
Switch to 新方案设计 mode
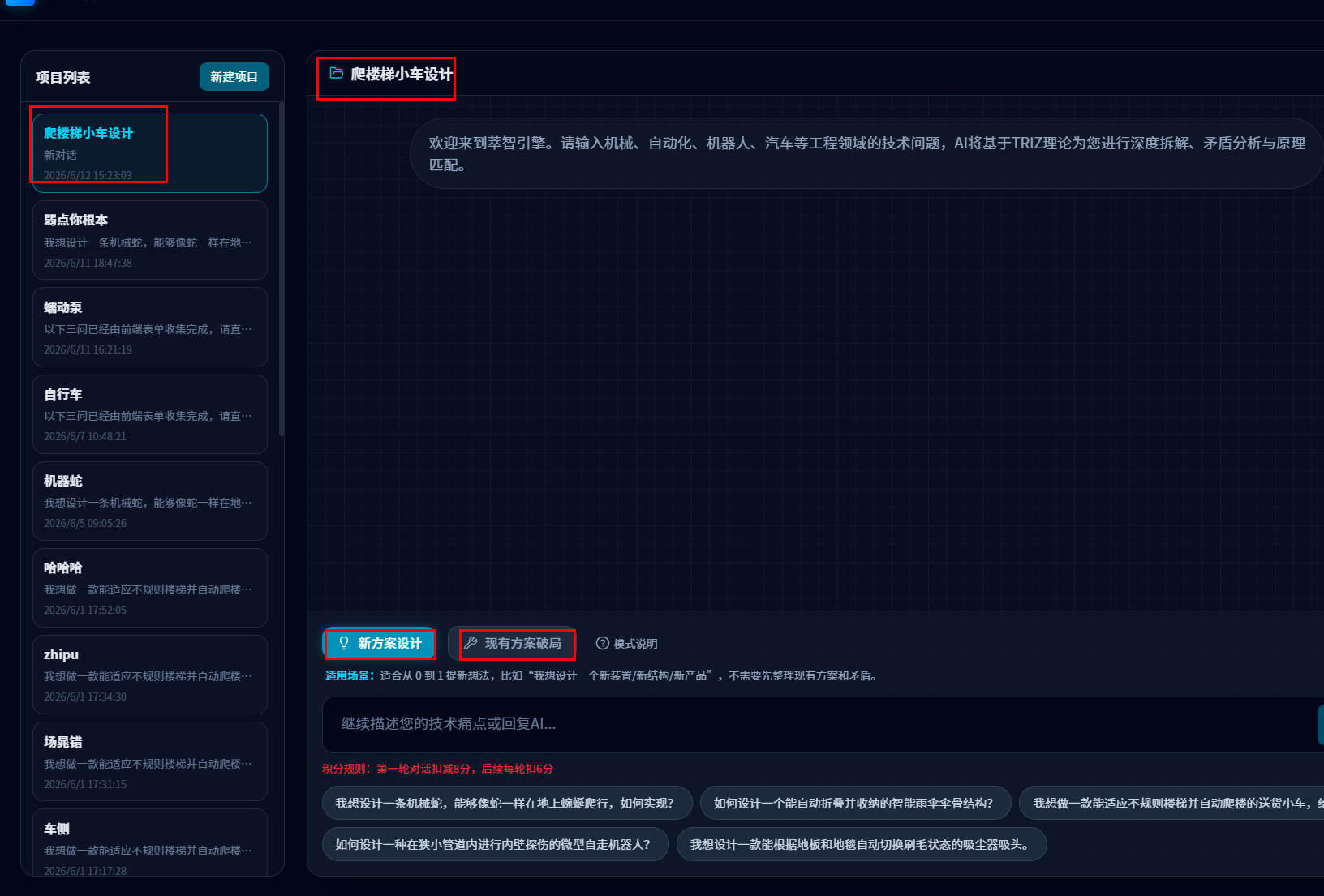tap(380, 644)
